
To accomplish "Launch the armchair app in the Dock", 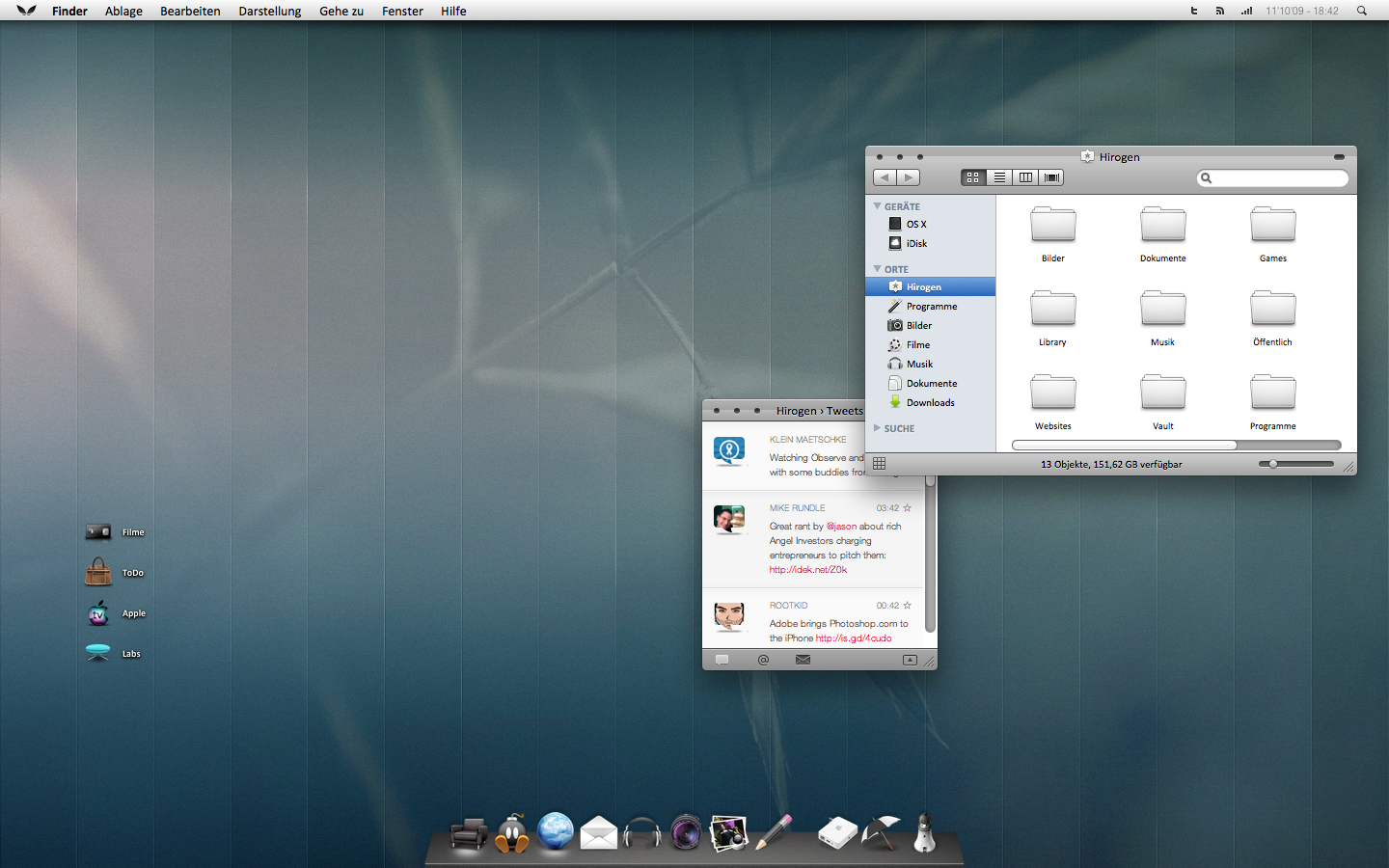I will pyautogui.click(x=469, y=833).
